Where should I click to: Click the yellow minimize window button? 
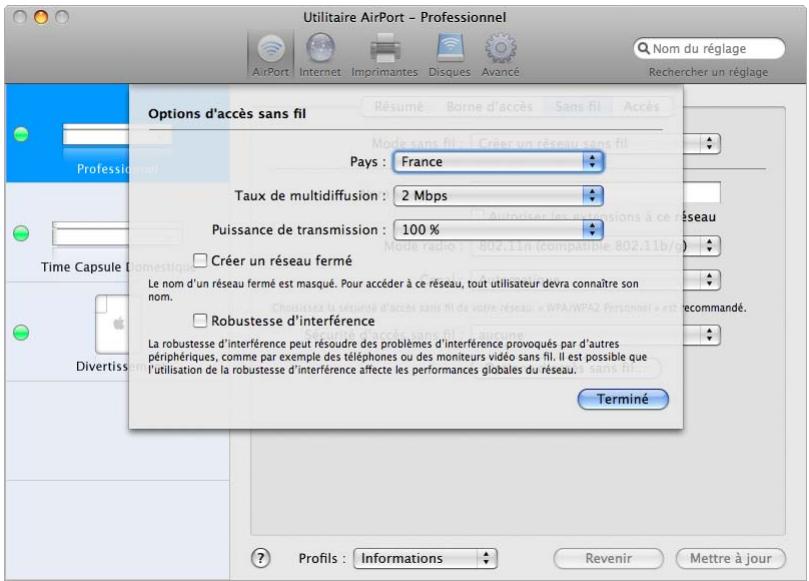41,18
